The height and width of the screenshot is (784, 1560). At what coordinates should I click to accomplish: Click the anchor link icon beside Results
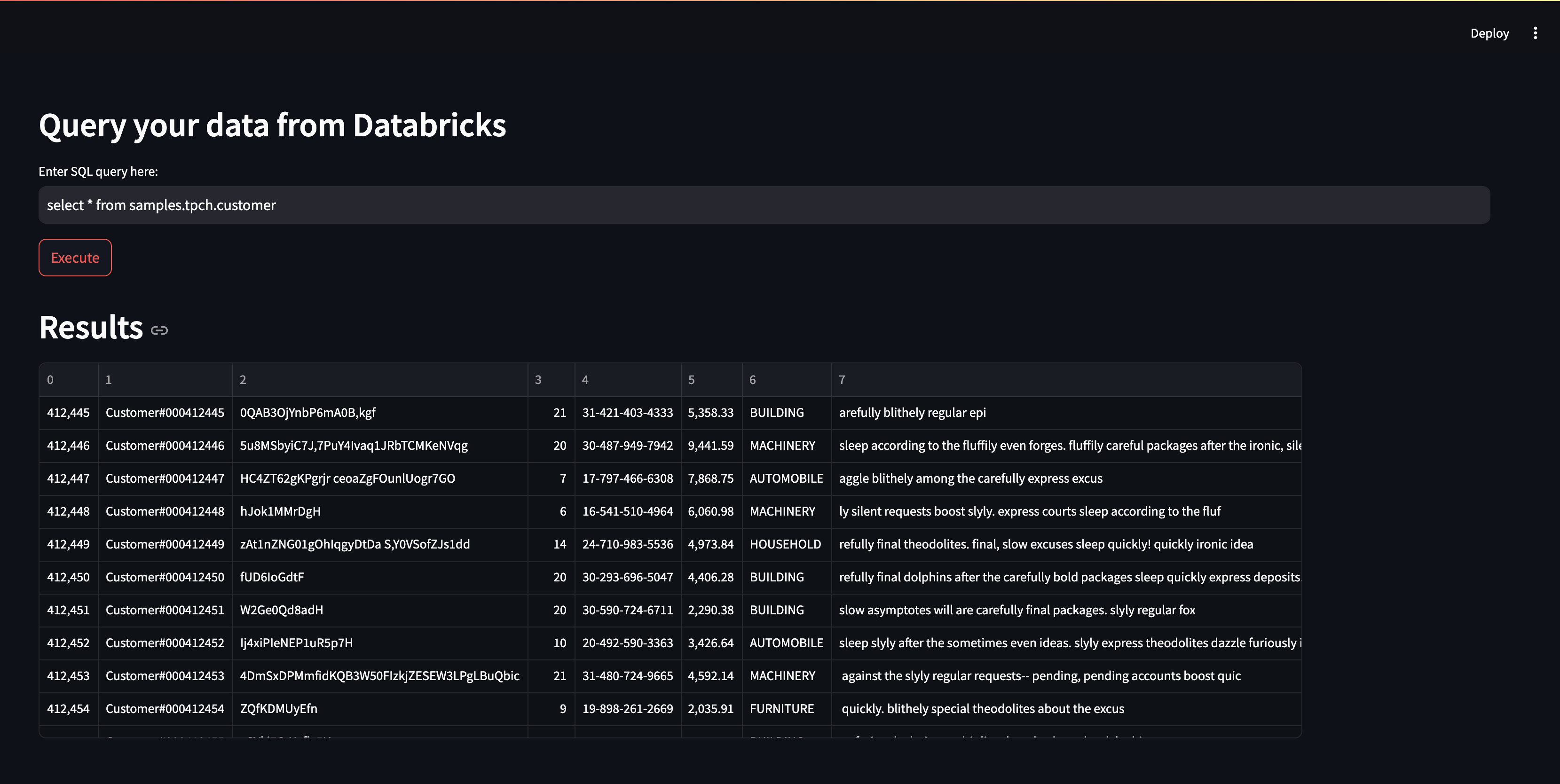[x=159, y=330]
